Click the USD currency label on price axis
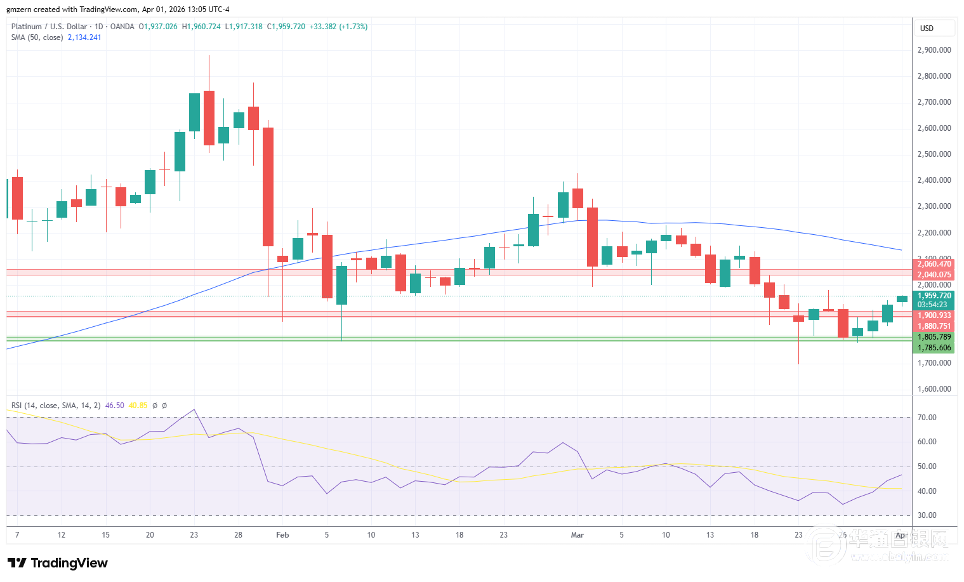Image resolution: width=964 pixels, height=582 pixels. click(x=926, y=28)
